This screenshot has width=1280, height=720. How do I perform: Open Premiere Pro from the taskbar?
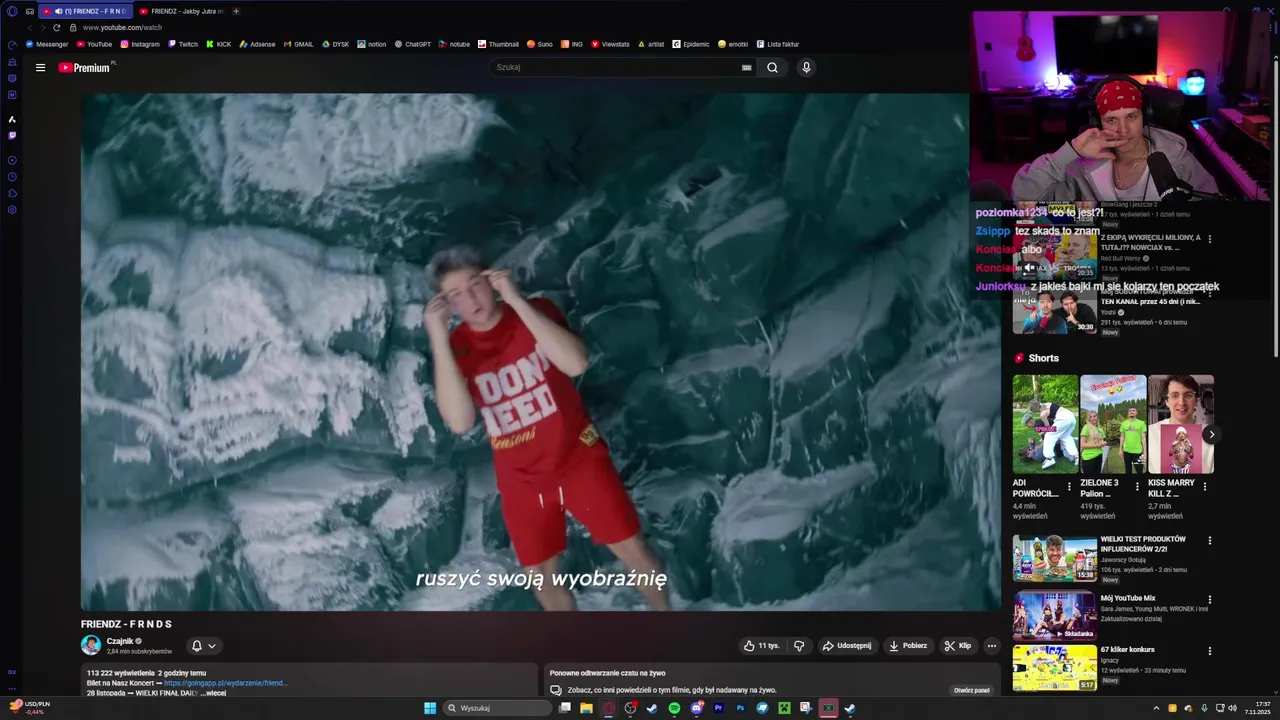pos(718,708)
